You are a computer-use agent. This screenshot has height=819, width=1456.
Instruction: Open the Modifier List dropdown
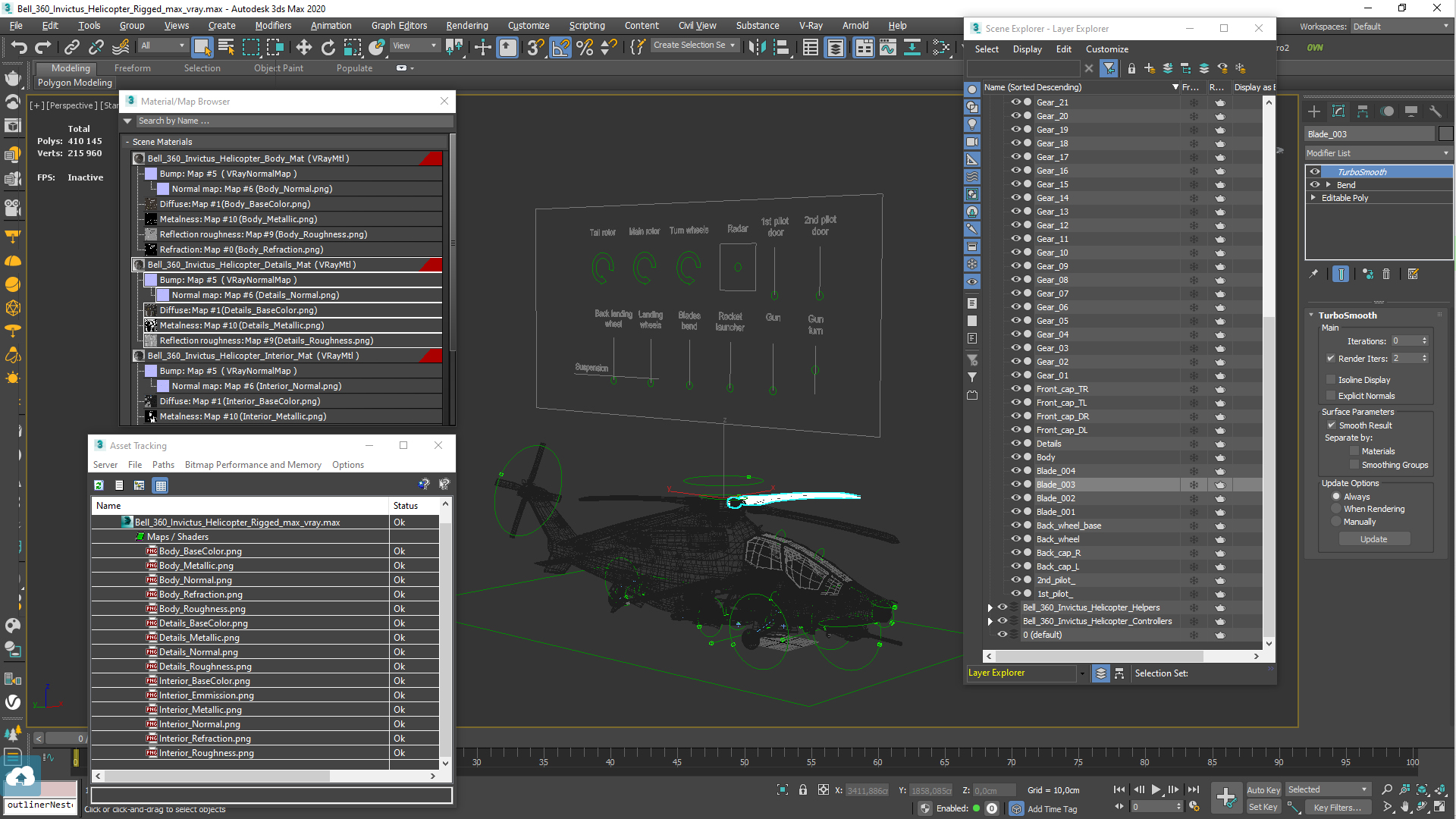click(1378, 153)
